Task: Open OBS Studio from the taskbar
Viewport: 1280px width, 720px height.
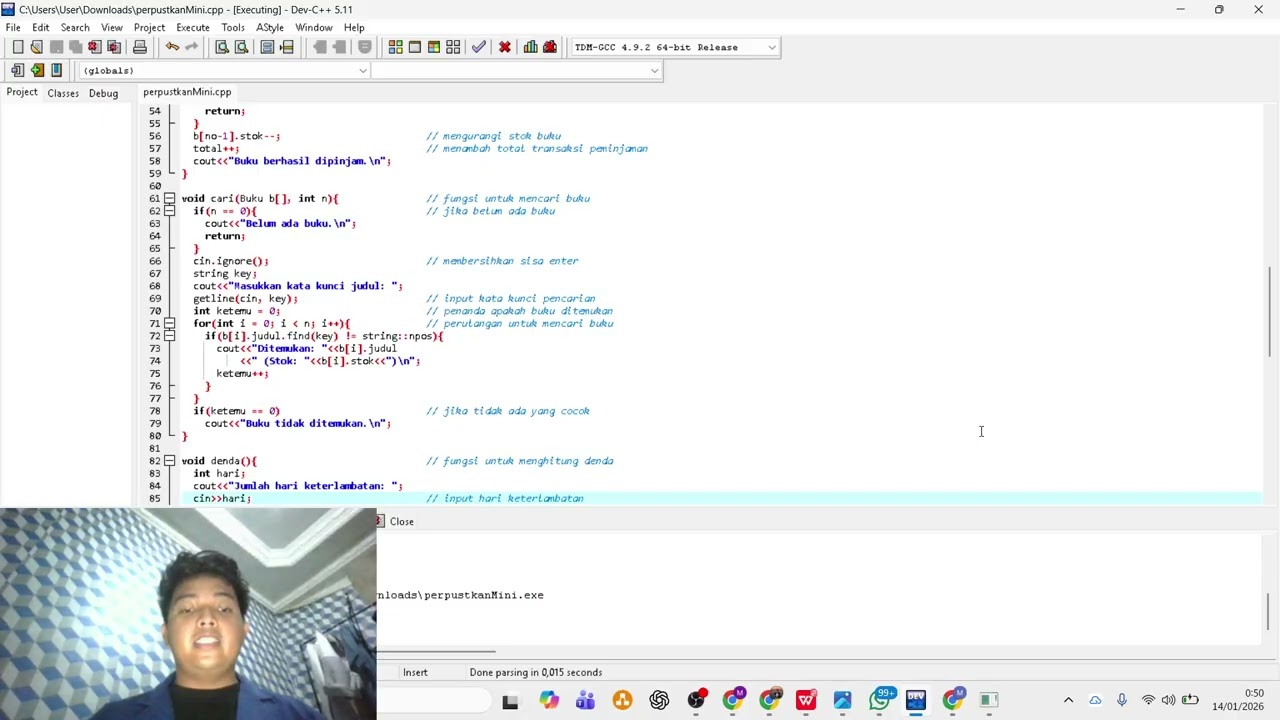Action: (696, 700)
